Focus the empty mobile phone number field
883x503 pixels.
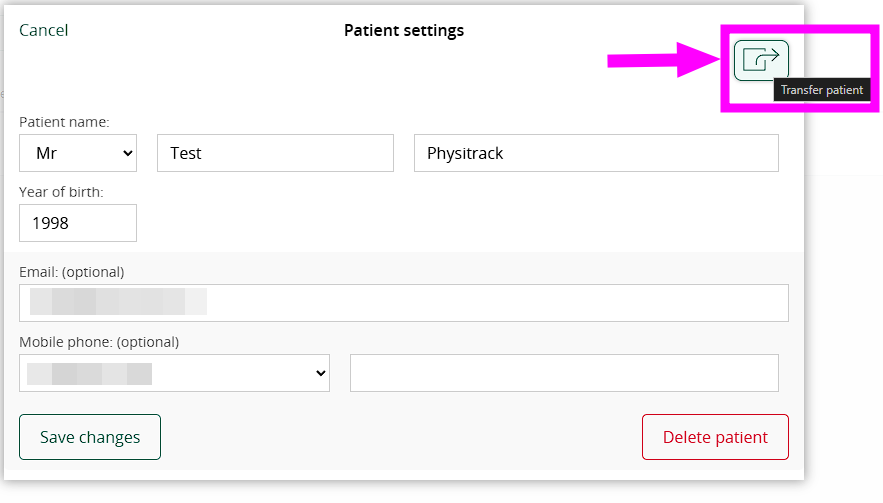[x=564, y=373]
